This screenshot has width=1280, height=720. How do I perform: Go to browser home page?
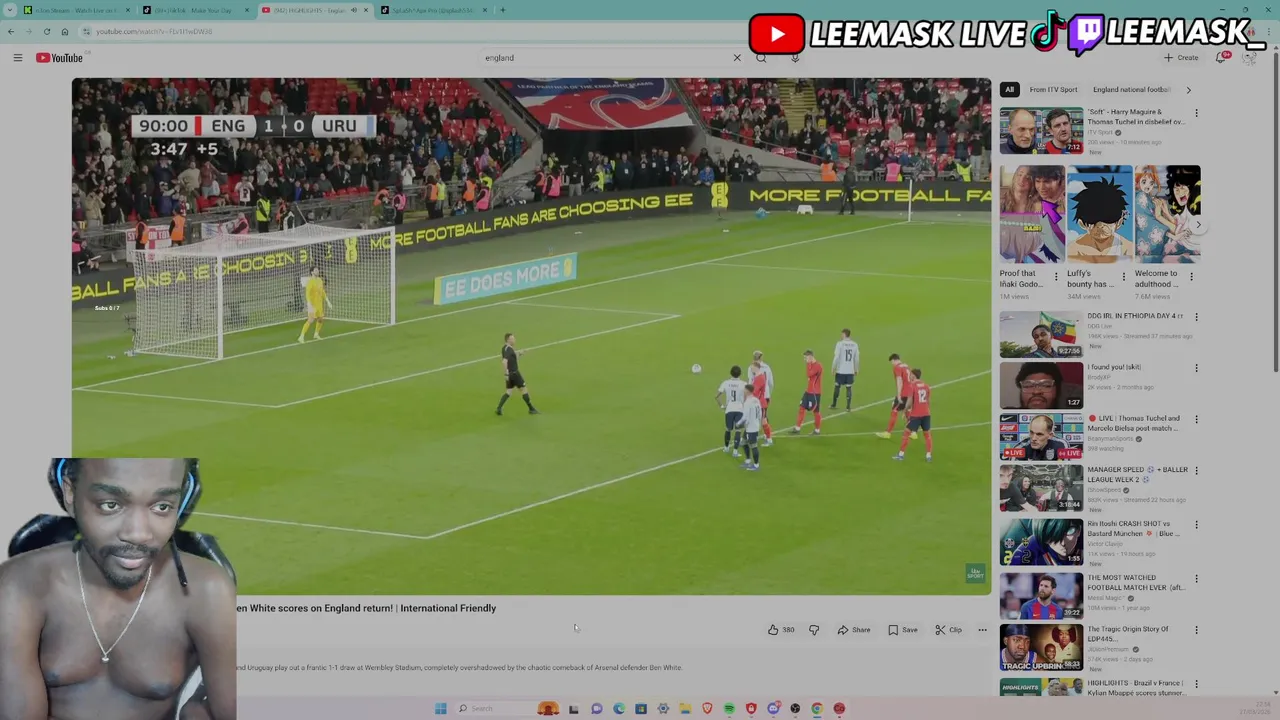[65, 31]
